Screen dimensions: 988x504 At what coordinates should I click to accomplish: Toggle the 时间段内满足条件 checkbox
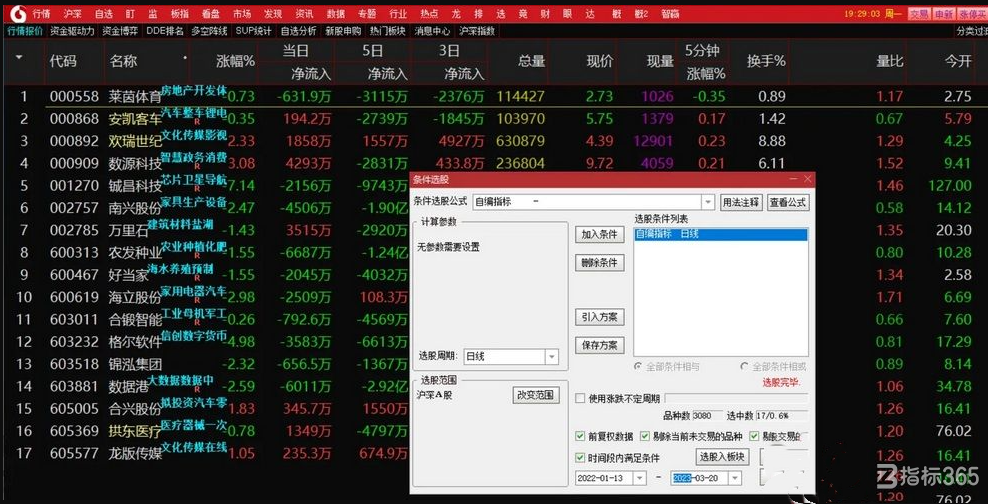[x=580, y=458]
